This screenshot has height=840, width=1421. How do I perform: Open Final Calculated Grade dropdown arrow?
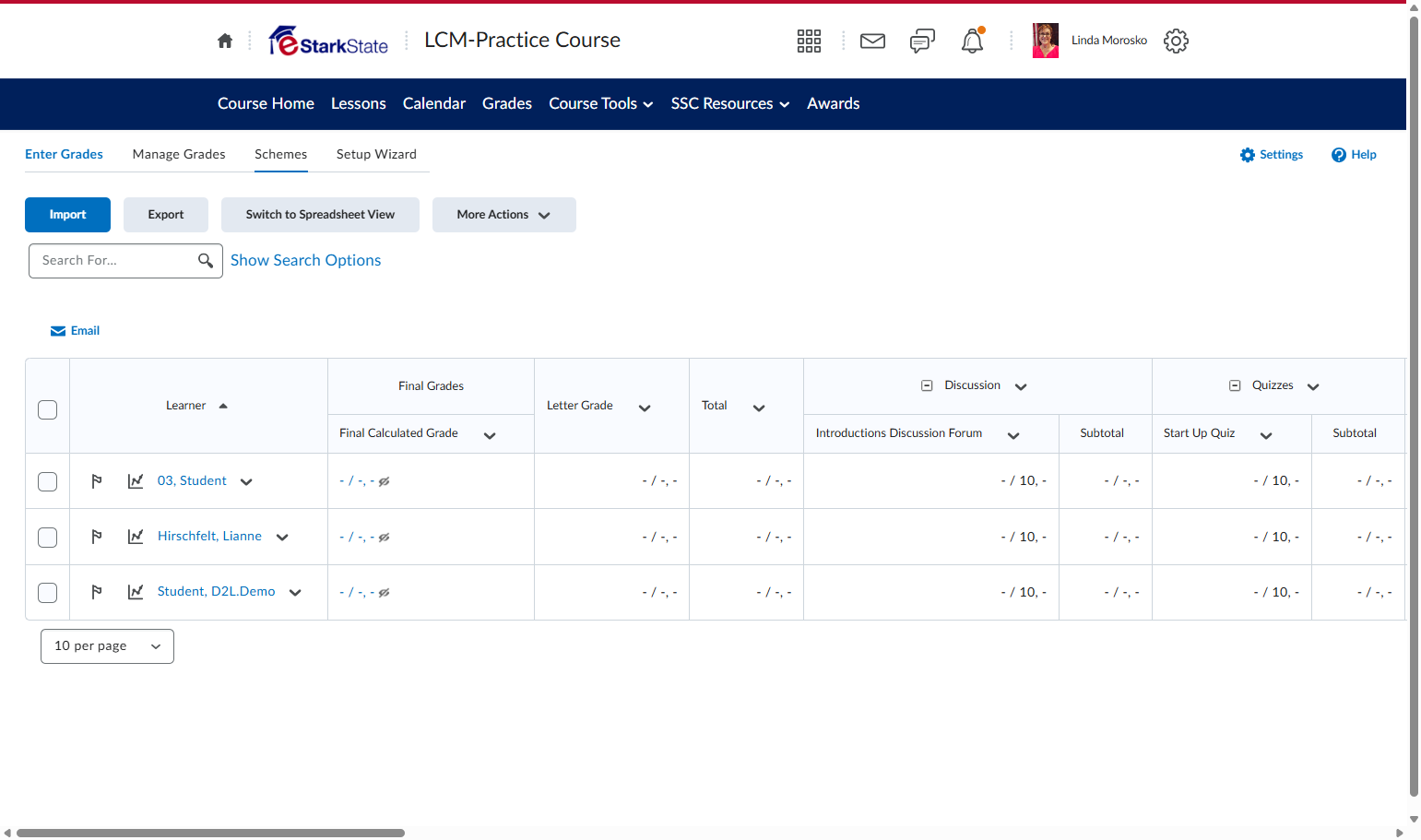[x=490, y=436]
